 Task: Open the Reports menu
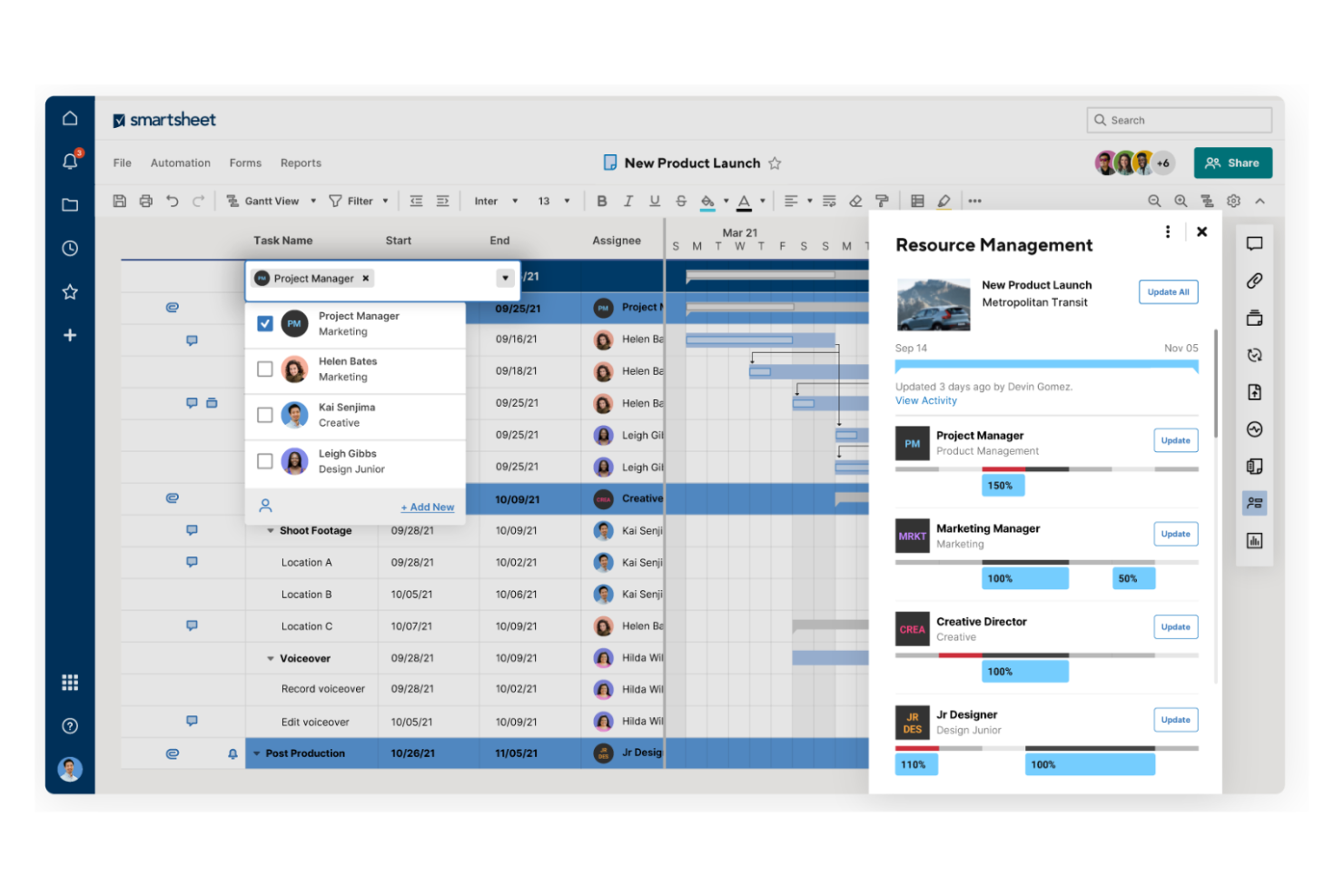301,162
